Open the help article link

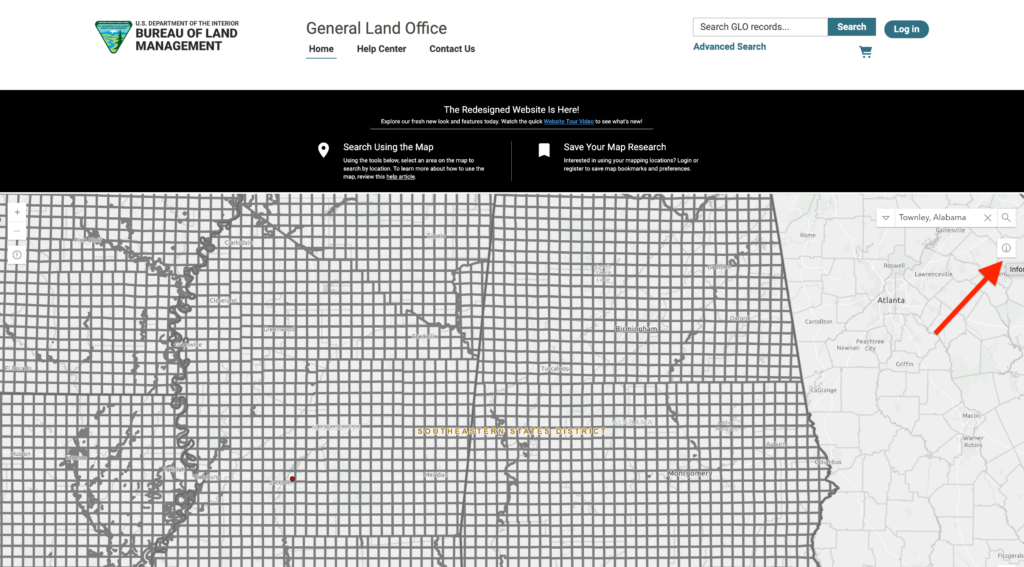point(400,176)
